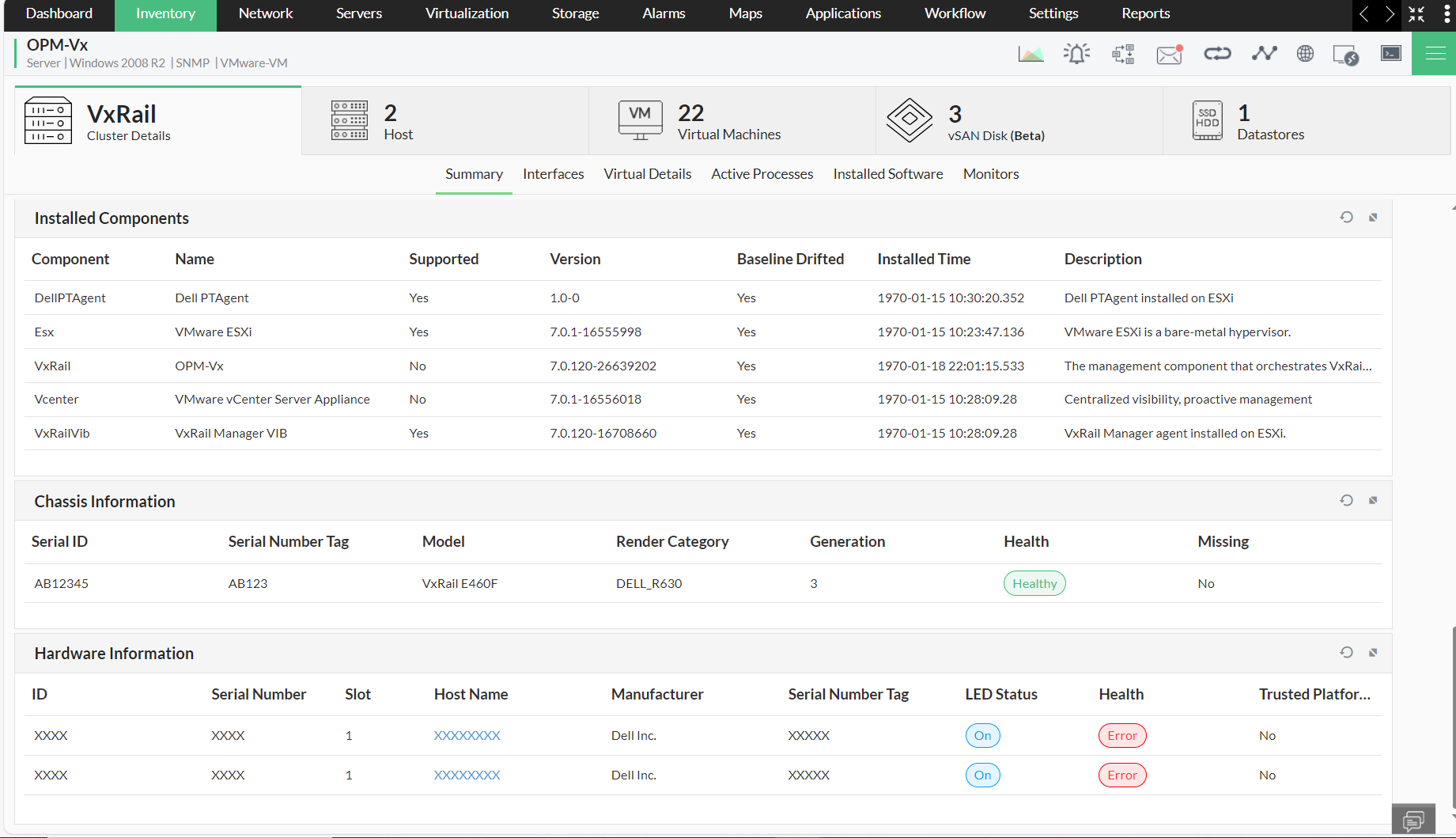Open the line-graph metrics icon
This screenshot has width=1456, height=838.
click(x=1264, y=53)
